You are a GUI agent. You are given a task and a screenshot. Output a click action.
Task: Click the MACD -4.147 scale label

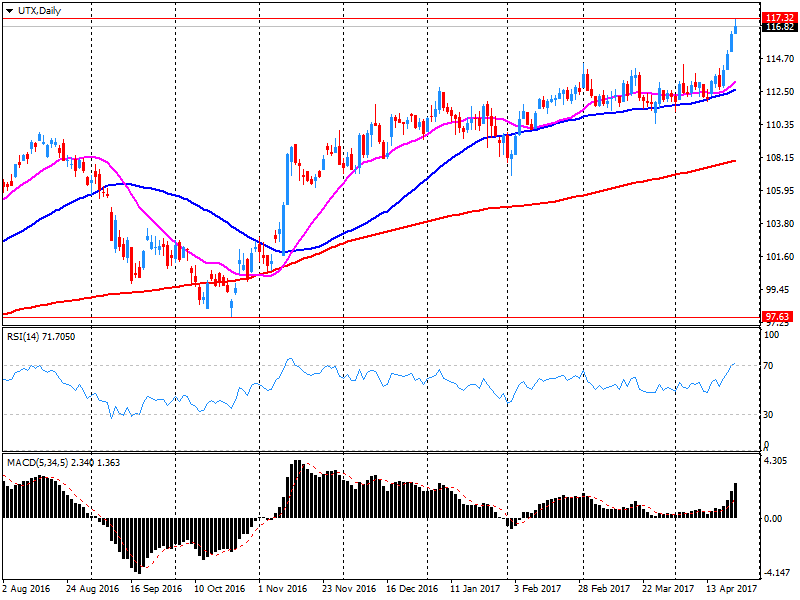point(777,573)
